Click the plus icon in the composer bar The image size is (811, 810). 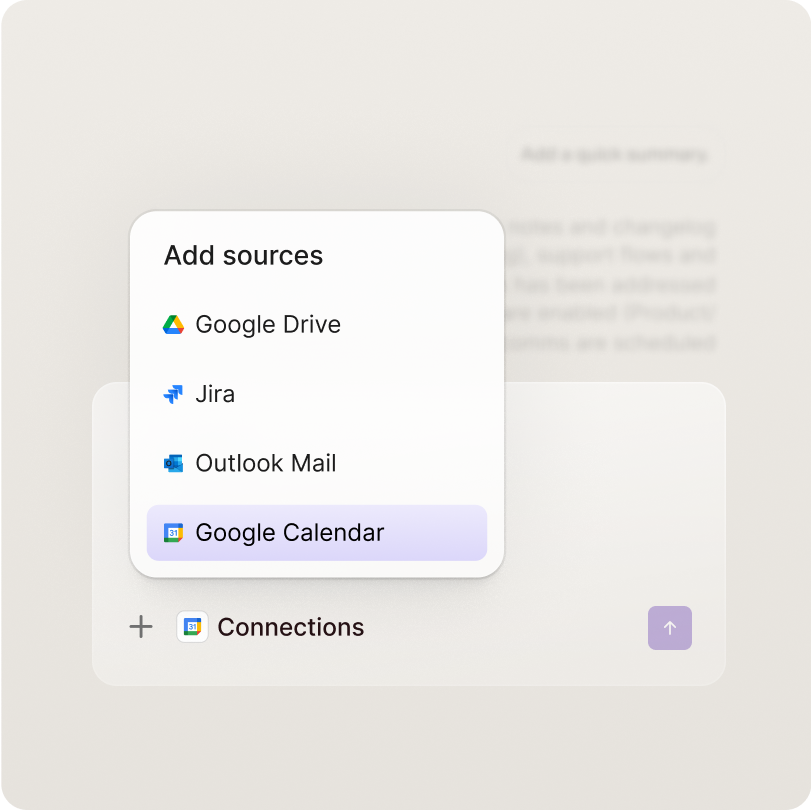click(141, 628)
